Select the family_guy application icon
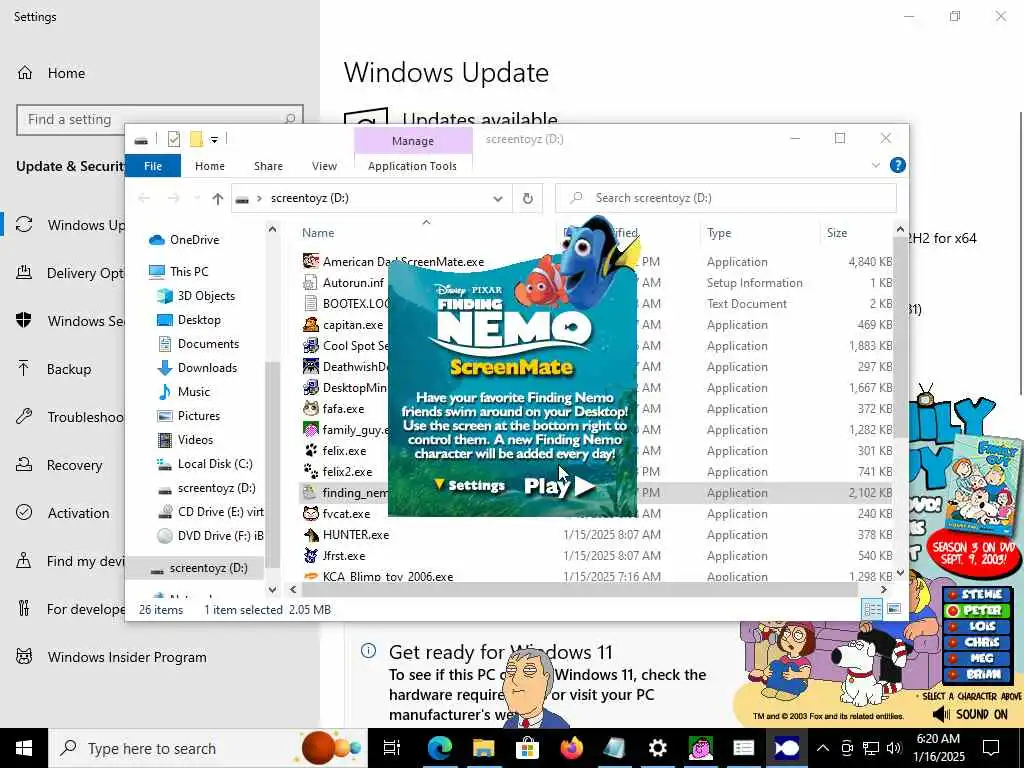This screenshot has height=768, width=1024. pyautogui.click(x=311, y=429)
